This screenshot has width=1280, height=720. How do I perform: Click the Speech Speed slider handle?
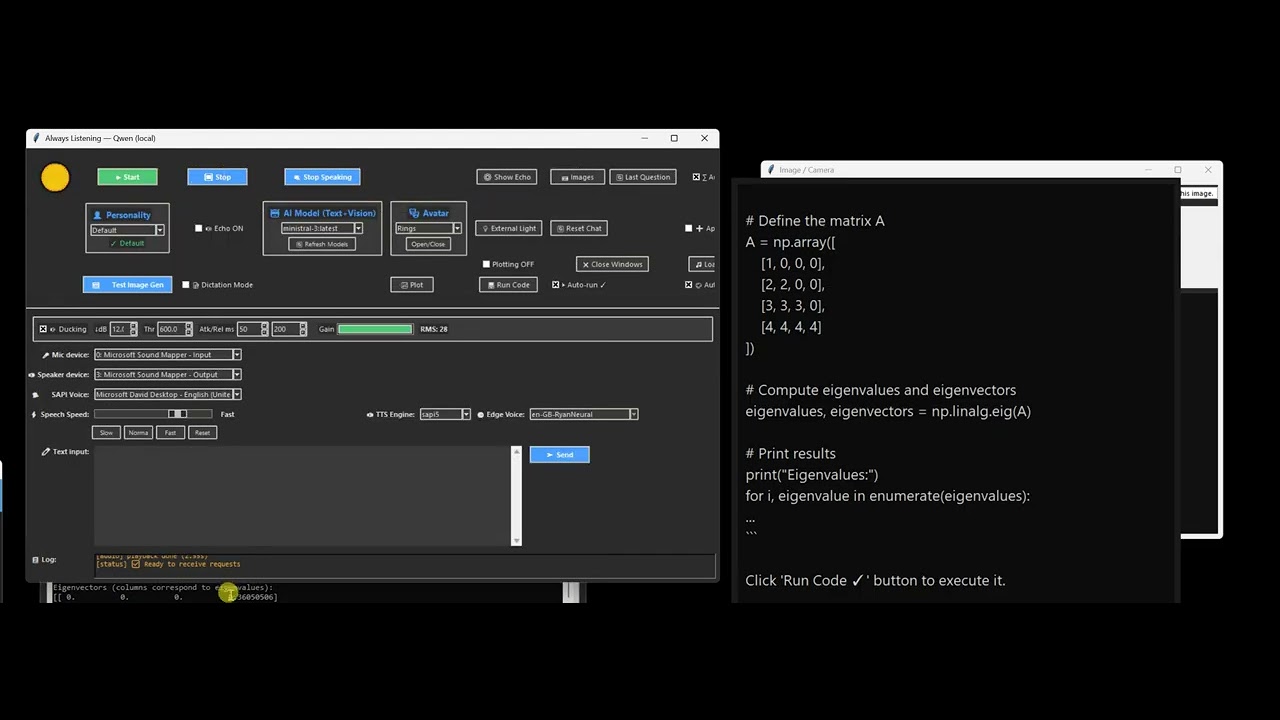pyautogui.click(x=177, y=414)
